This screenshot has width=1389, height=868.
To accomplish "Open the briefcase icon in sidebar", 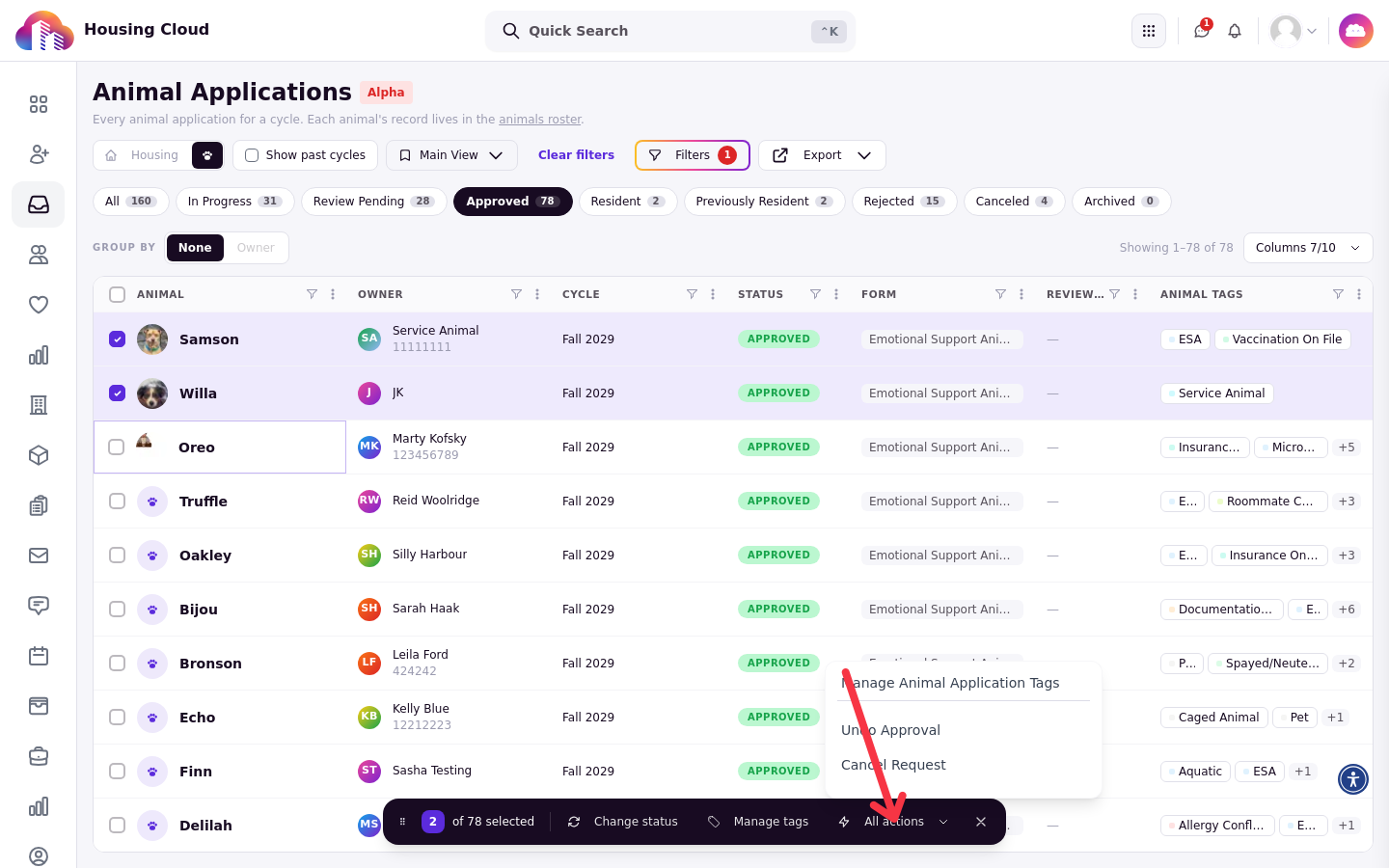I will 39,756.
